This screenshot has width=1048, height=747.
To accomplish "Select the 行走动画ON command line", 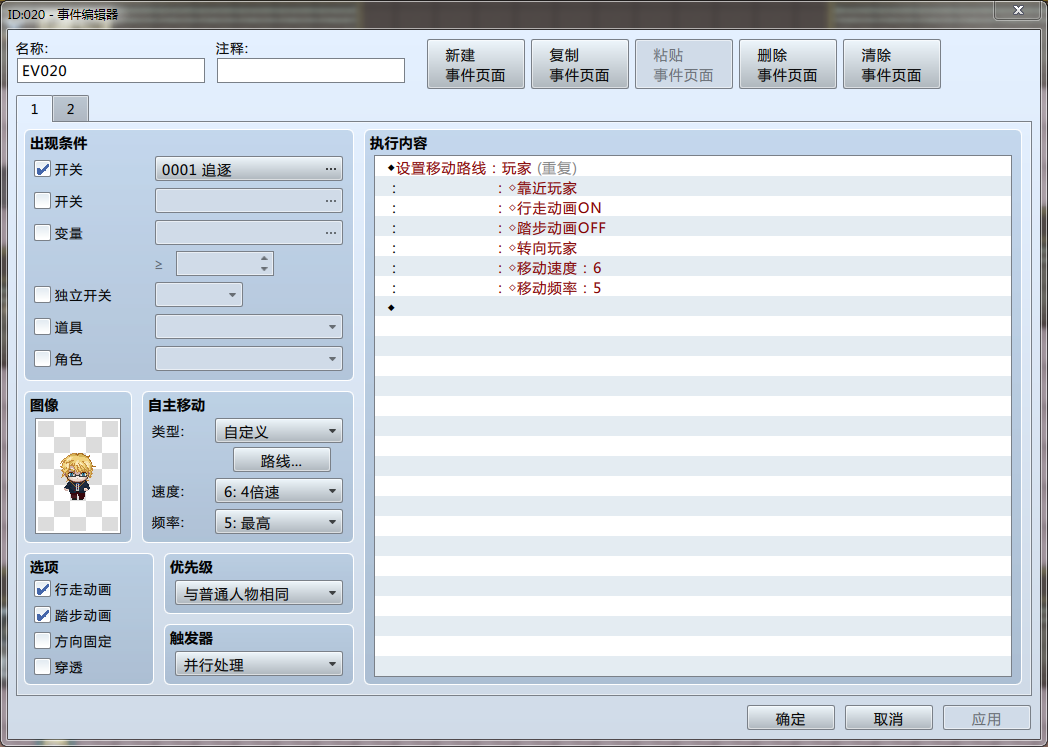I will (x=692, y=208).
